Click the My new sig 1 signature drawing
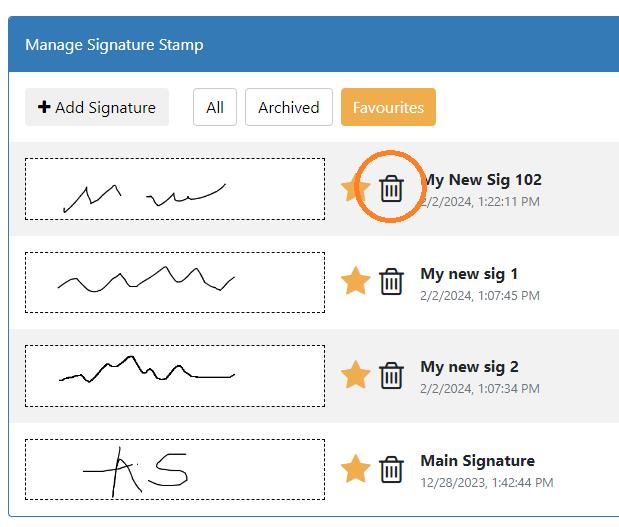This screenshot has width=619, height=527. click(x=175, y=283)
